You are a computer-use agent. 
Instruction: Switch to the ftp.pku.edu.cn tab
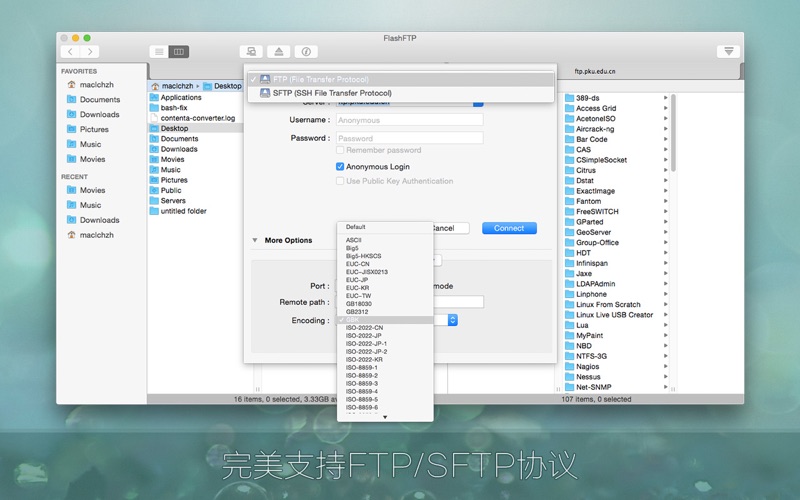(x=594, y=71)
